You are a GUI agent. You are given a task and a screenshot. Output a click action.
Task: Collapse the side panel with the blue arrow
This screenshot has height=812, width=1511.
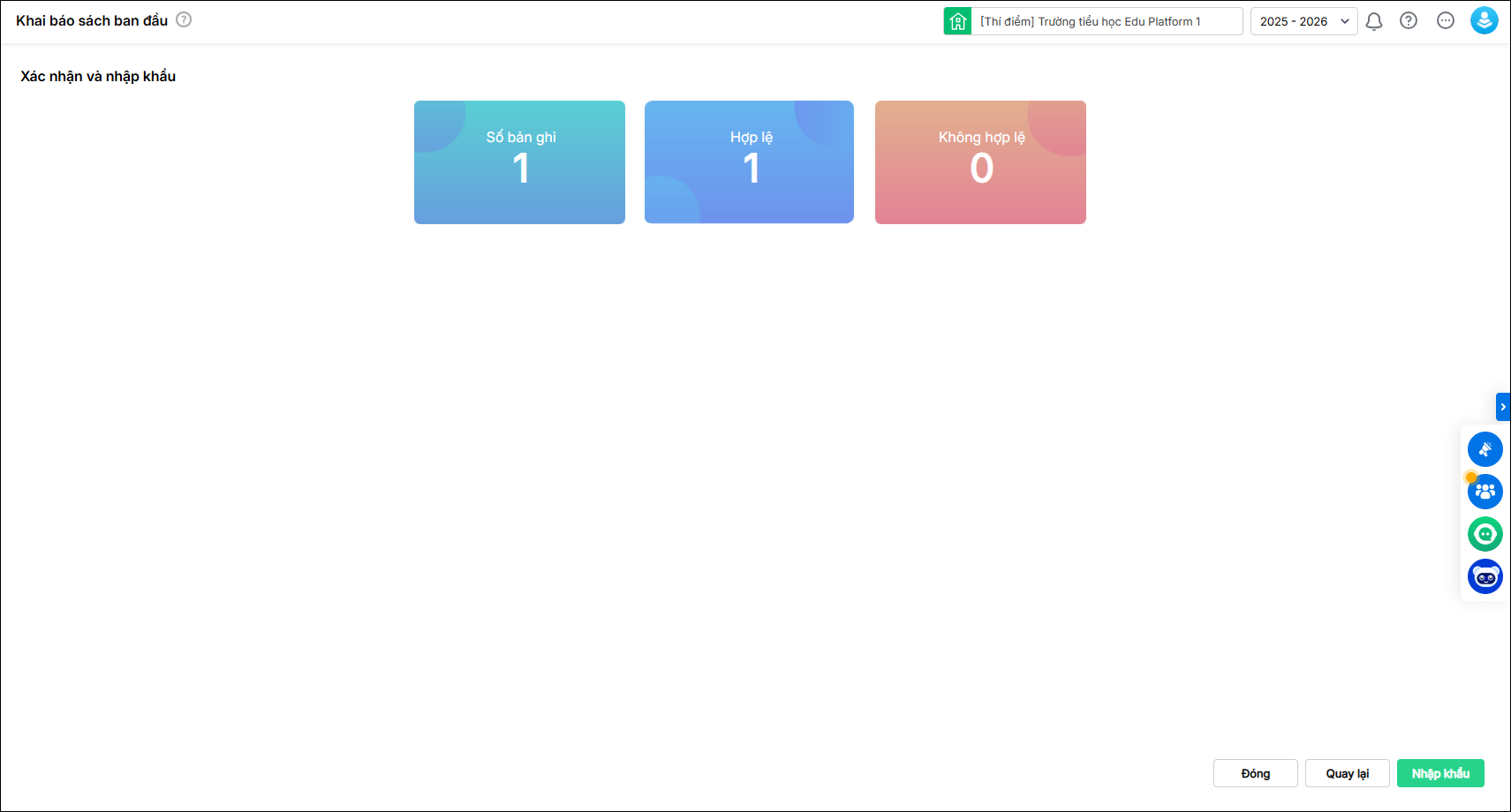[x=1502, y=407]
